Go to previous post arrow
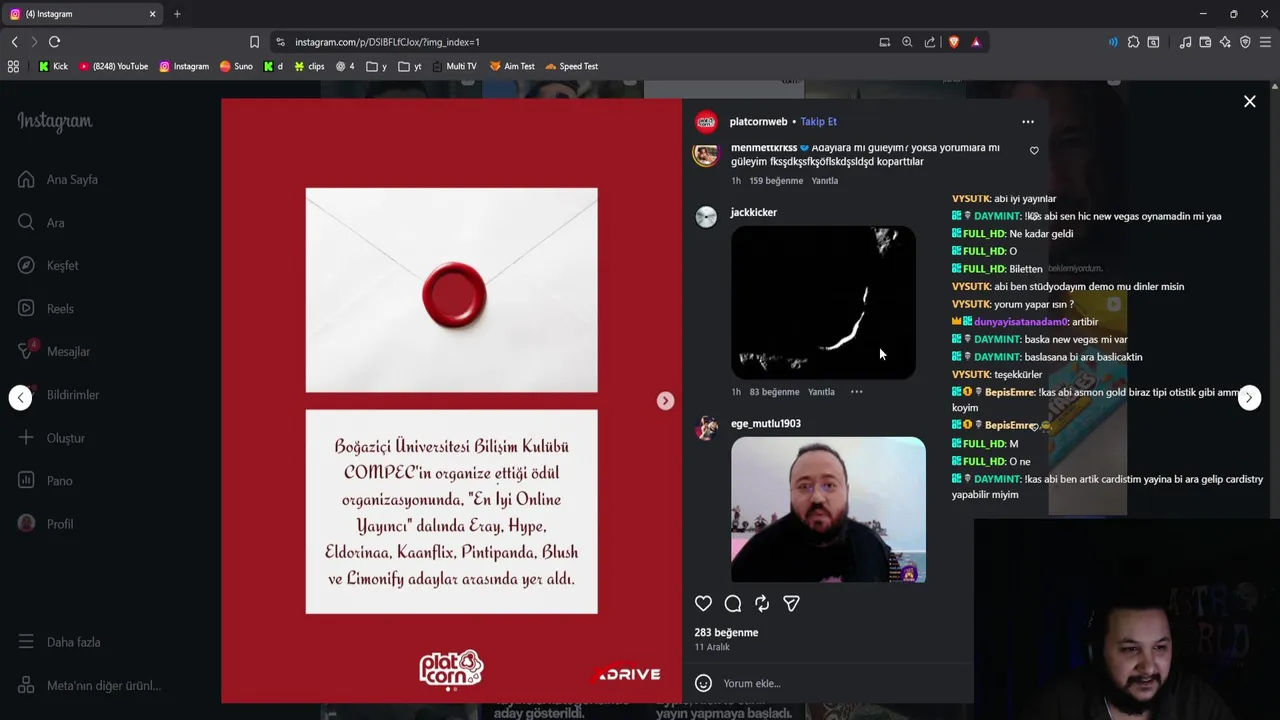 point(20,398)
